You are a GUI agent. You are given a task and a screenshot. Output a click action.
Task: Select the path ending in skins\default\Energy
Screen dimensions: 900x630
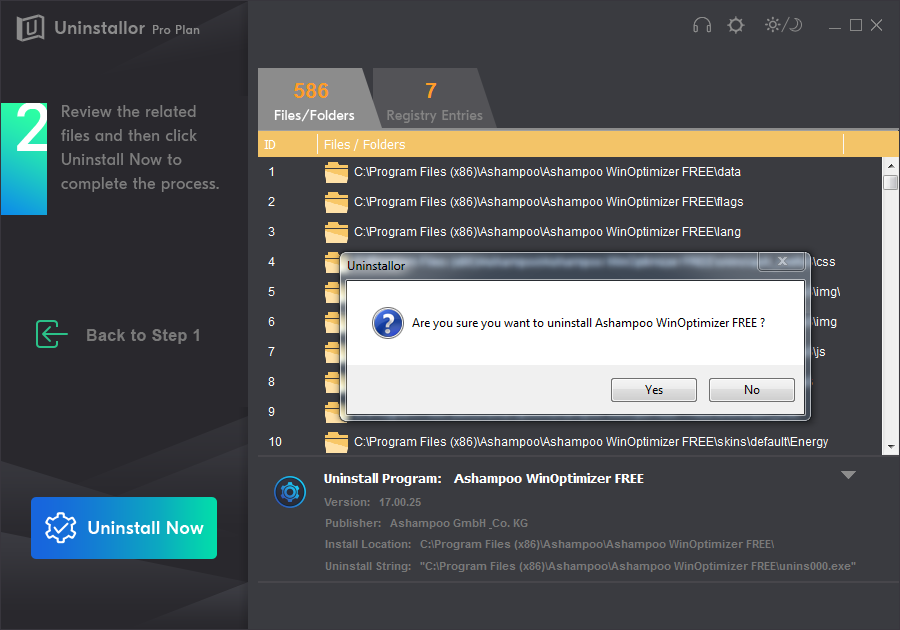coord(591,442)
